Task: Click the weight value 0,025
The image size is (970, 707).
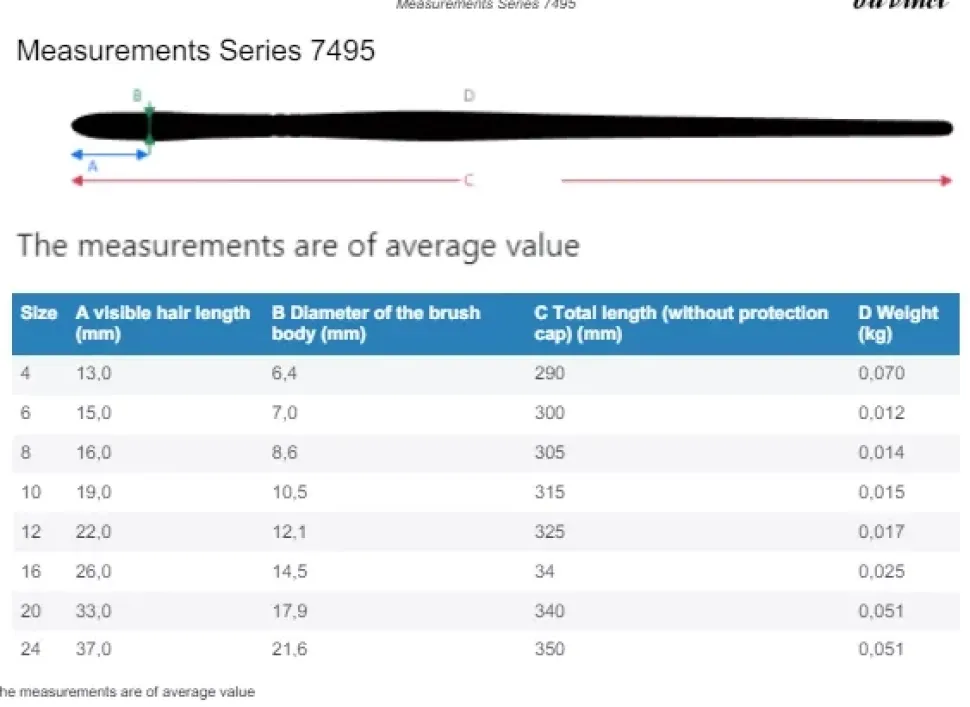Action: click(x=881, y=571)
